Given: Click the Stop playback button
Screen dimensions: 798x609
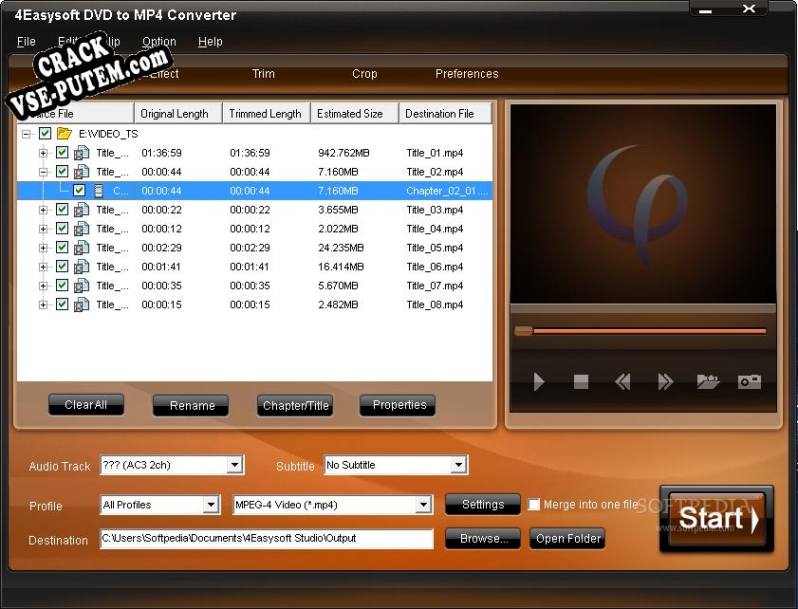Looking at the screenshot, I should (x=581, y=382).
